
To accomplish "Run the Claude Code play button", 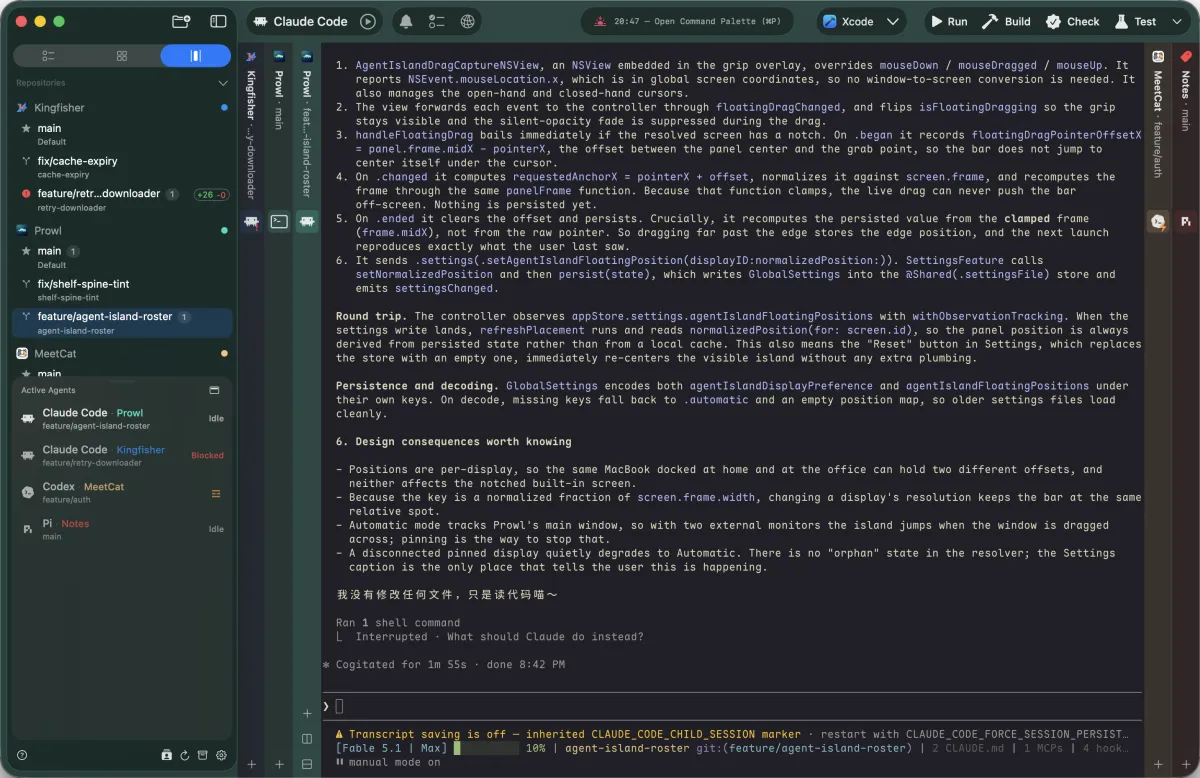I will click(368, 21).
